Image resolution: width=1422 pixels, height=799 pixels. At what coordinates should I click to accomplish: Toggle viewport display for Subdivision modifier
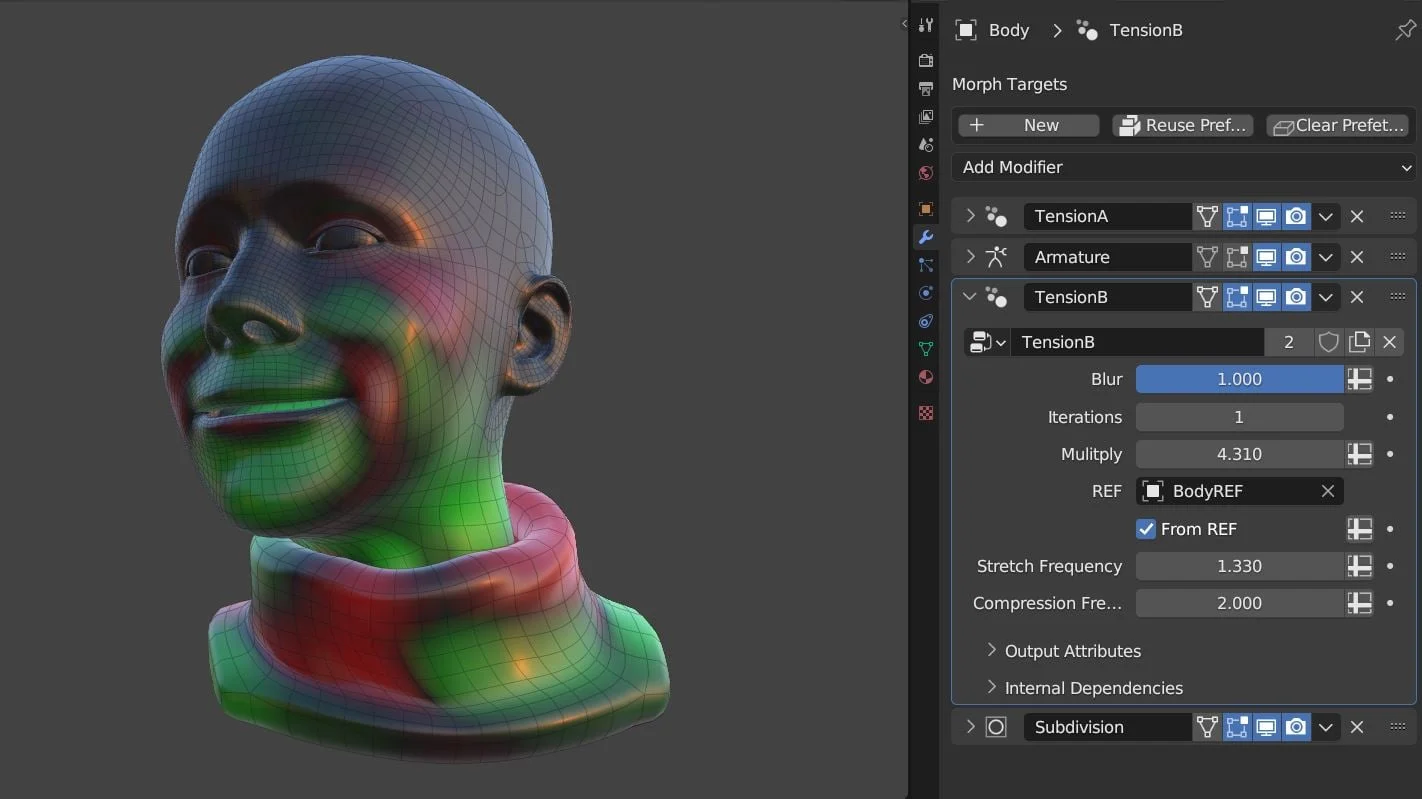pyautogui.click(x=1266, y=727)
